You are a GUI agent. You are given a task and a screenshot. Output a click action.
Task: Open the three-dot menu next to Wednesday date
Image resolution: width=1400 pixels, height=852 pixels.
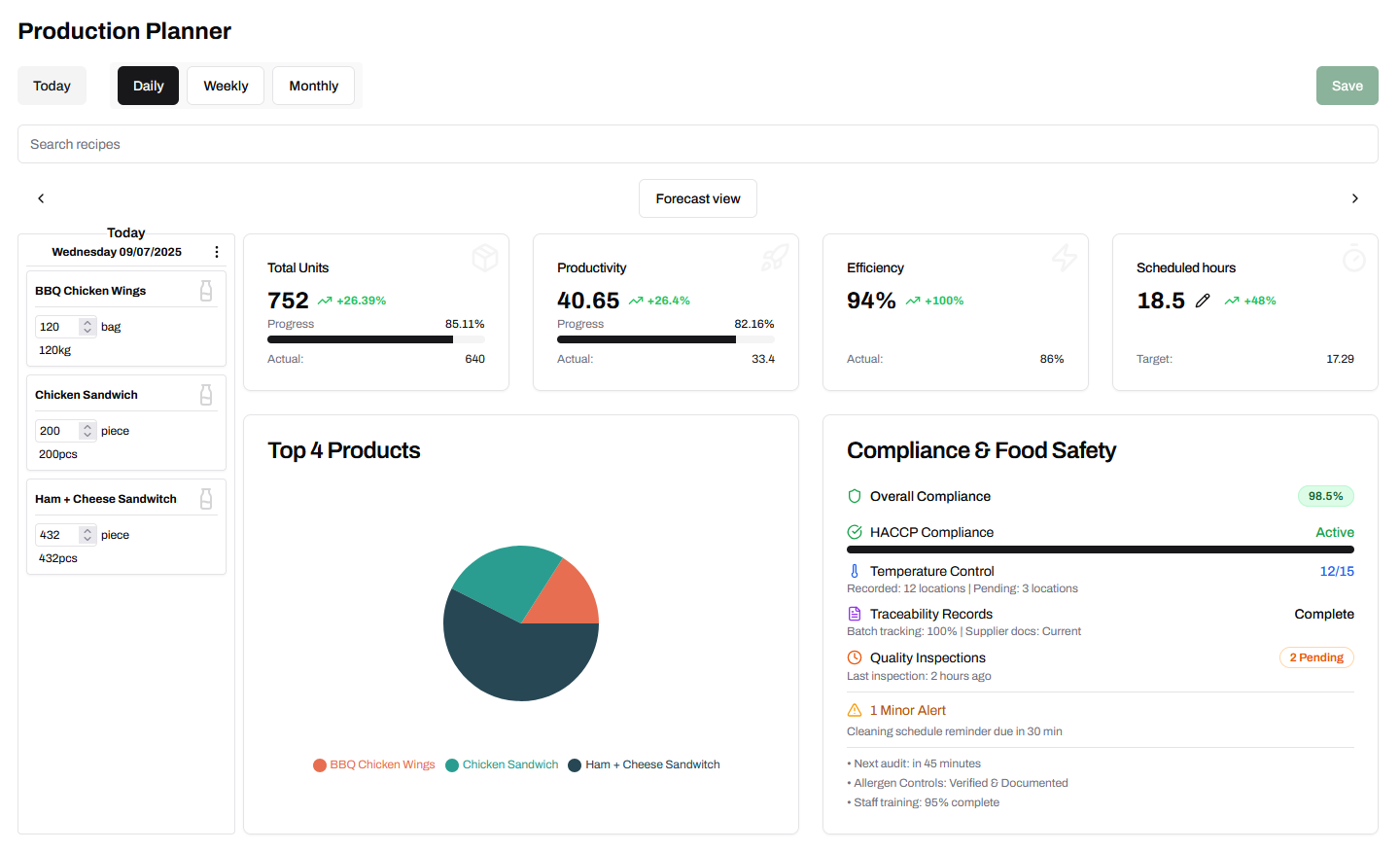[216, 252]
